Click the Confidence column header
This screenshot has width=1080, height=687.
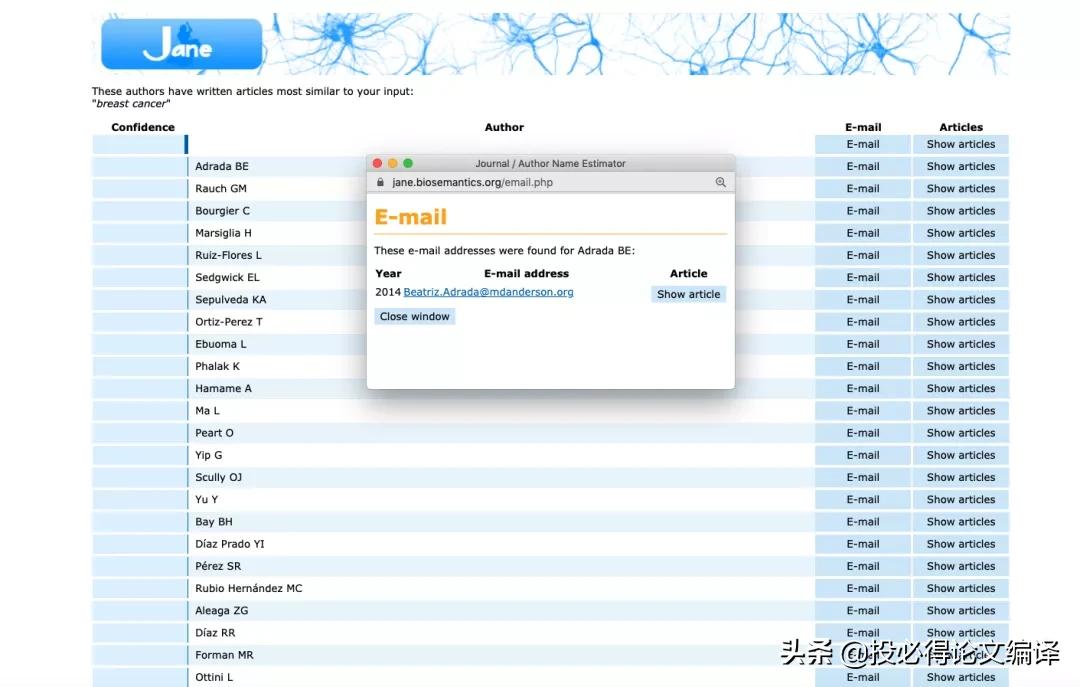point(143,127)
